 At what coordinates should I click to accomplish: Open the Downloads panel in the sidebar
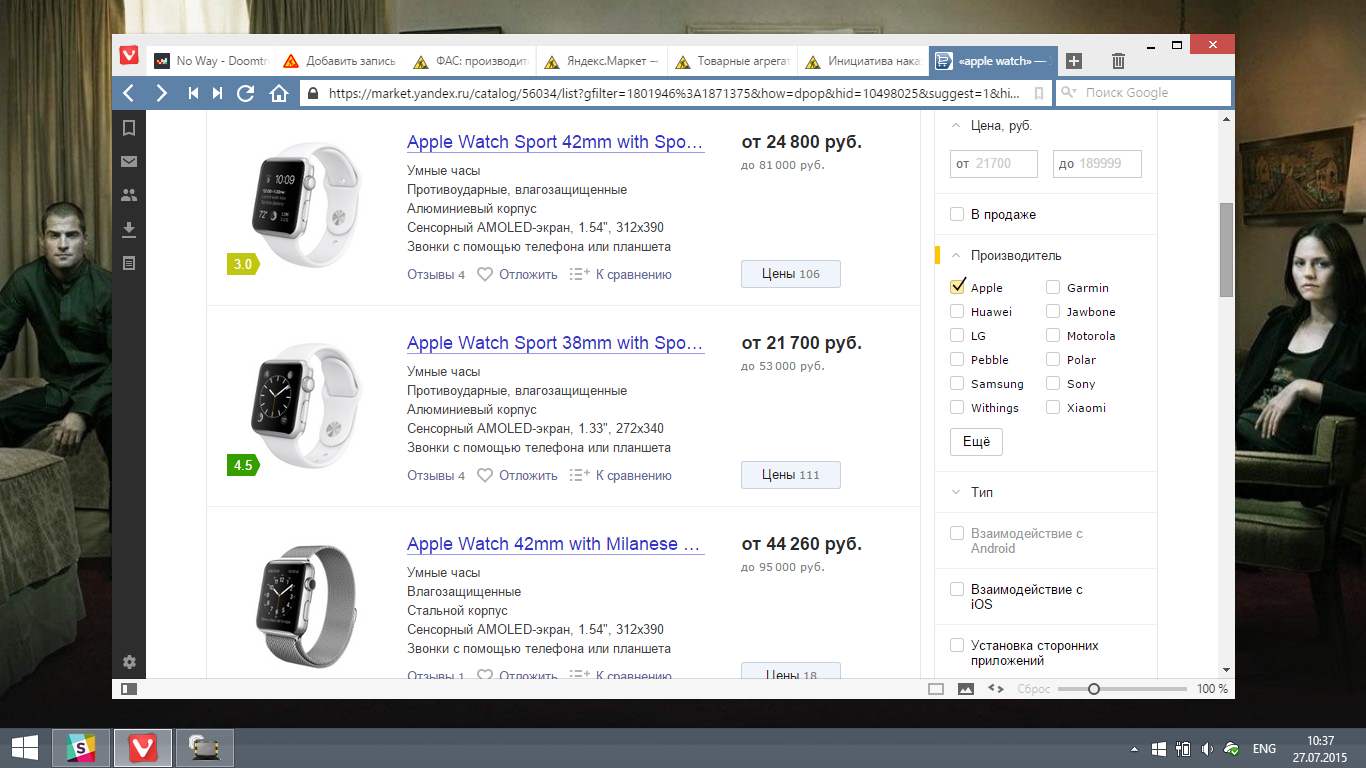coord(128,228)
